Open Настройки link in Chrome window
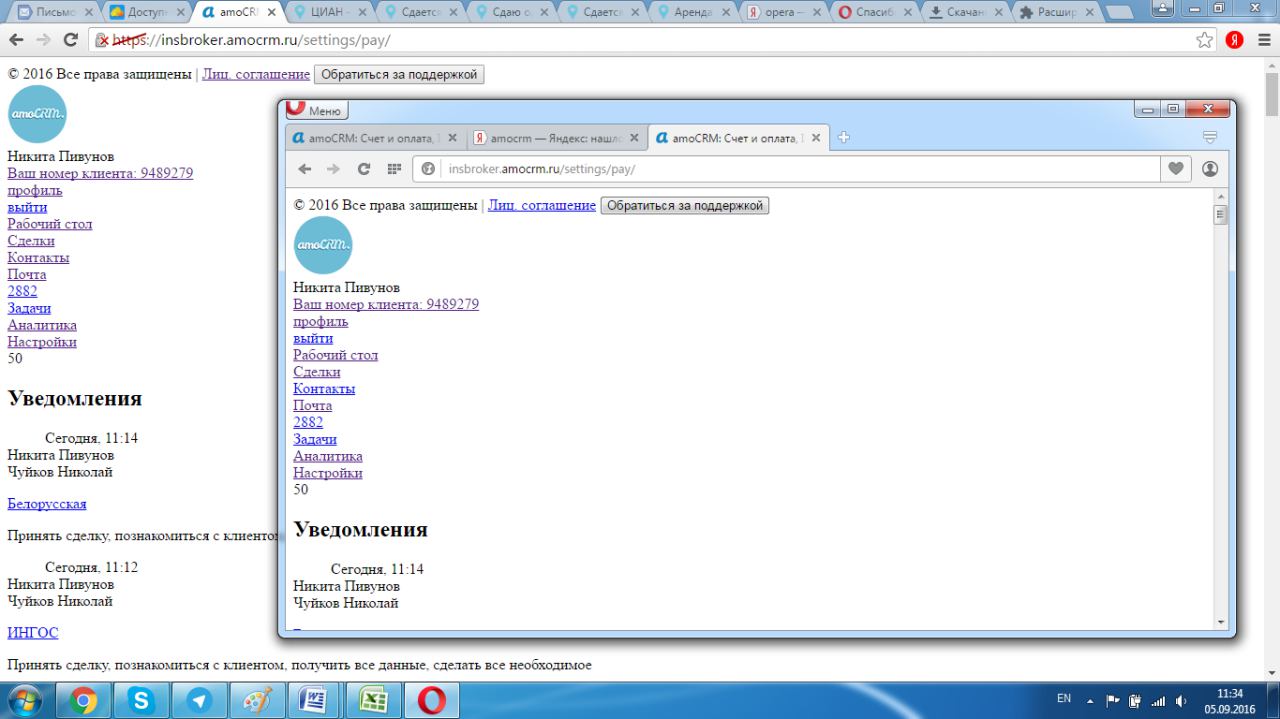The height and width of the screenshot is (719, 1280). [x=42, y=341]
